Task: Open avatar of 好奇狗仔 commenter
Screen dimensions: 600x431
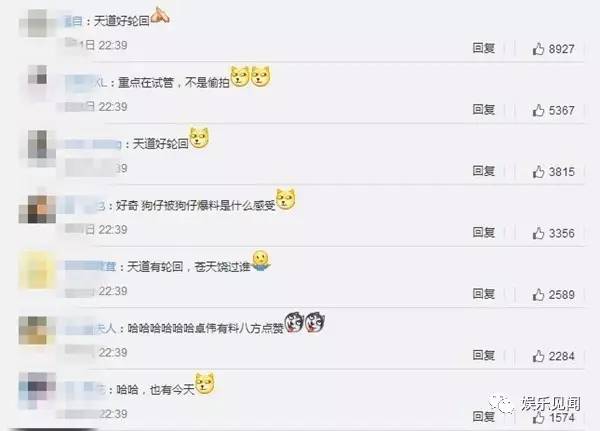Action: [37, 209]
